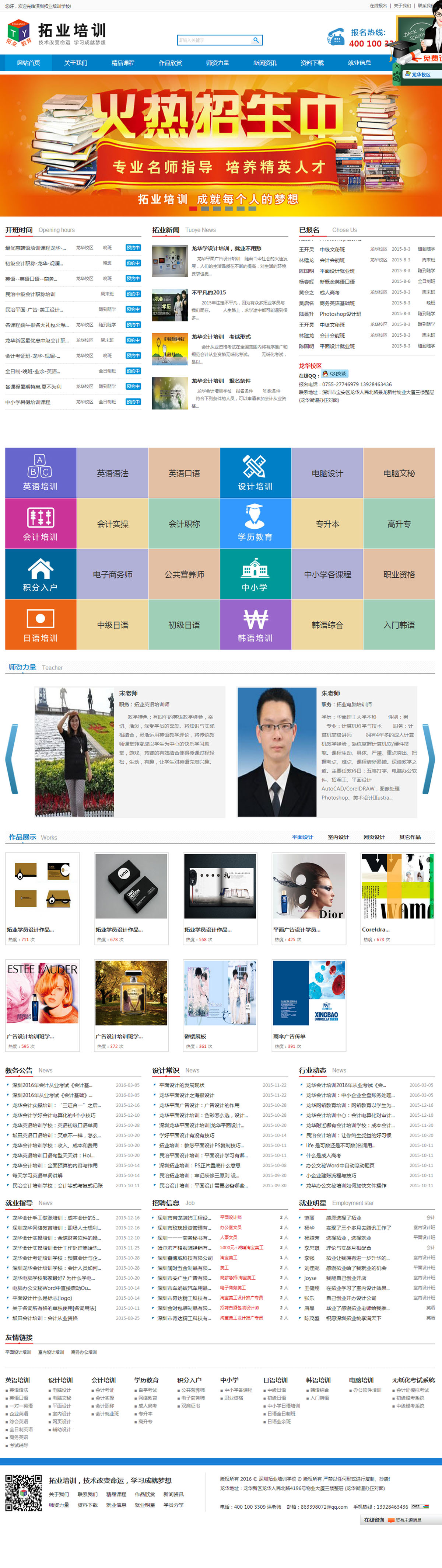Open the 中小学 school building icon tile
The image size is (442, 1568).
coord(255,574)
